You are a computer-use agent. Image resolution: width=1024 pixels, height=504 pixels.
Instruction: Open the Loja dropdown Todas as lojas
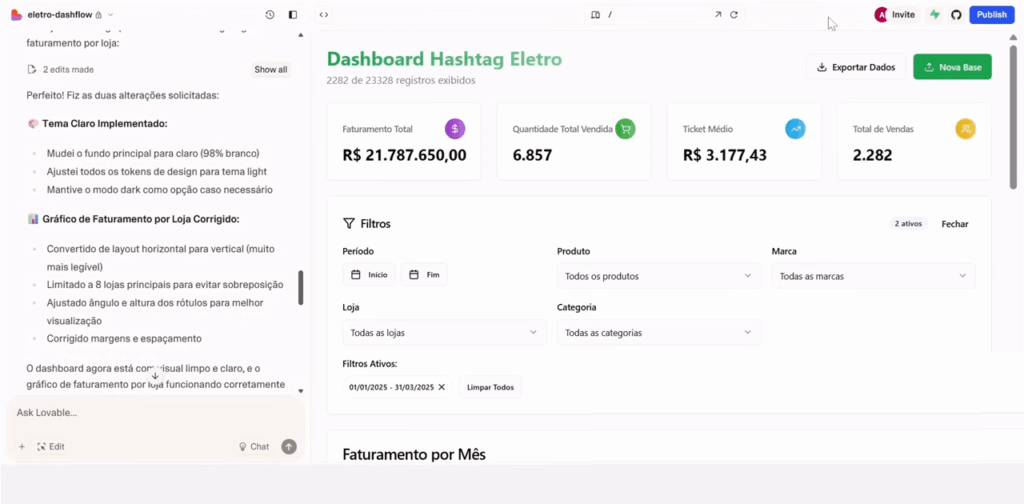pos(444,332)
